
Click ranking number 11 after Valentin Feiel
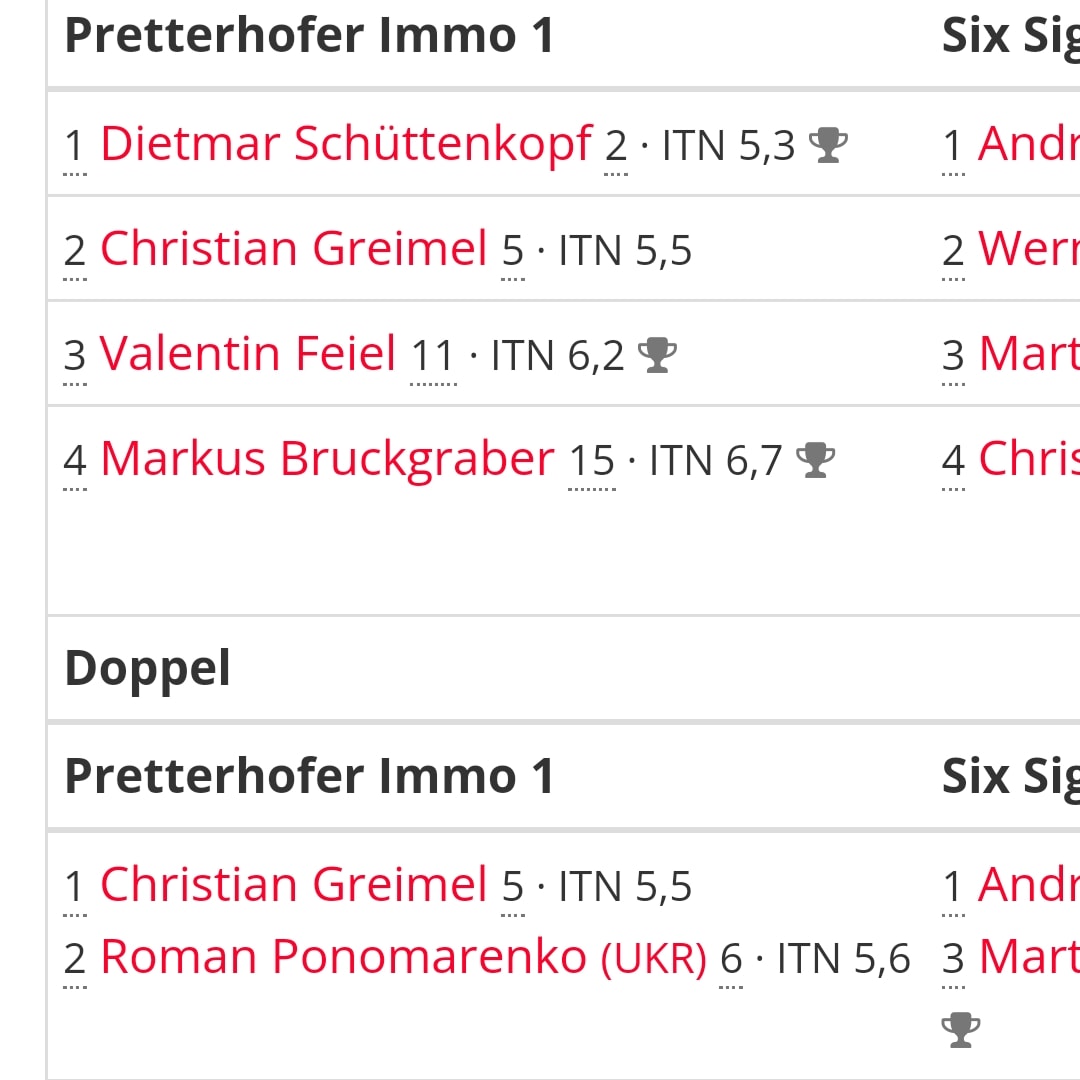coord(433,356)
